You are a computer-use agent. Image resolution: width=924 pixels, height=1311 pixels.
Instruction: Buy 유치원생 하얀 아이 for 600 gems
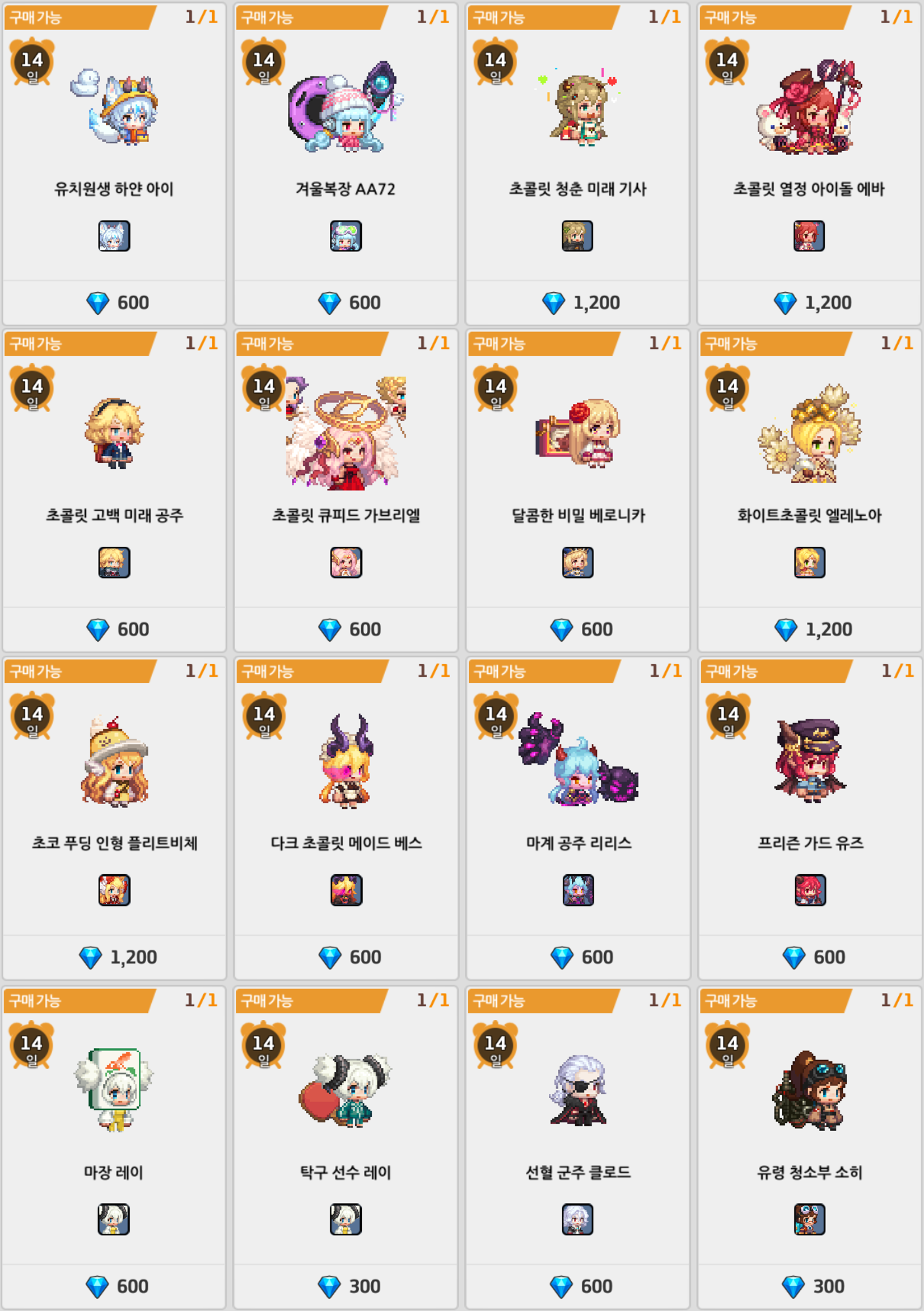(118, 302)
